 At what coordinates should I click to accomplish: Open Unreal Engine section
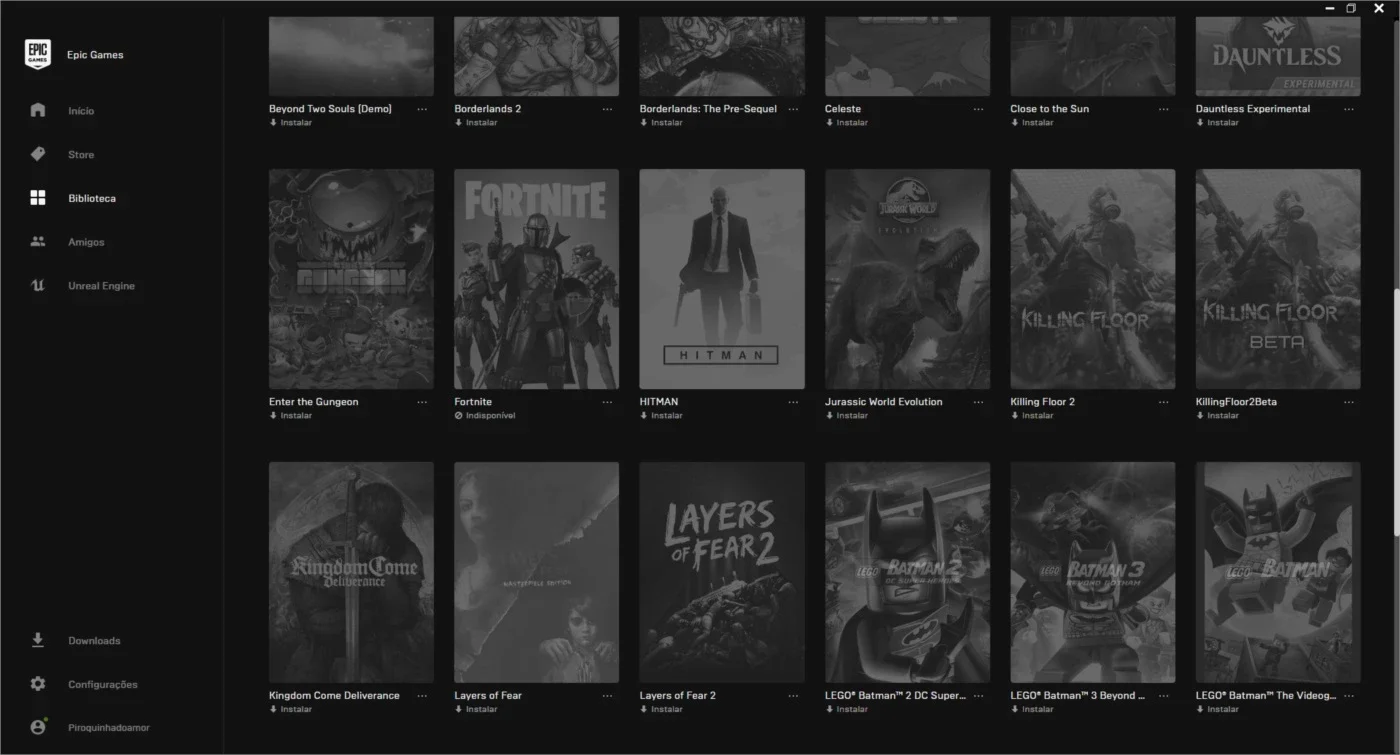coord(101,286)
